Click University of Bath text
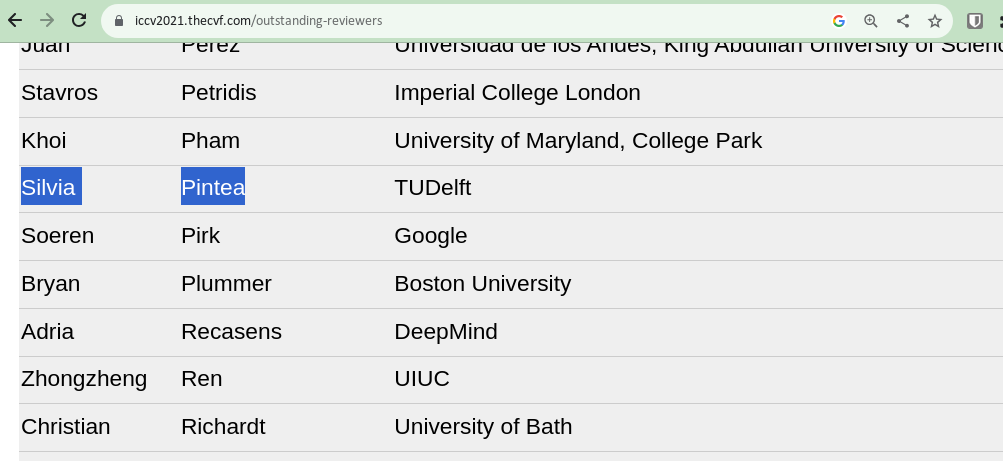Viewport: 1003px width, 461px height. (x=483, y=426)
